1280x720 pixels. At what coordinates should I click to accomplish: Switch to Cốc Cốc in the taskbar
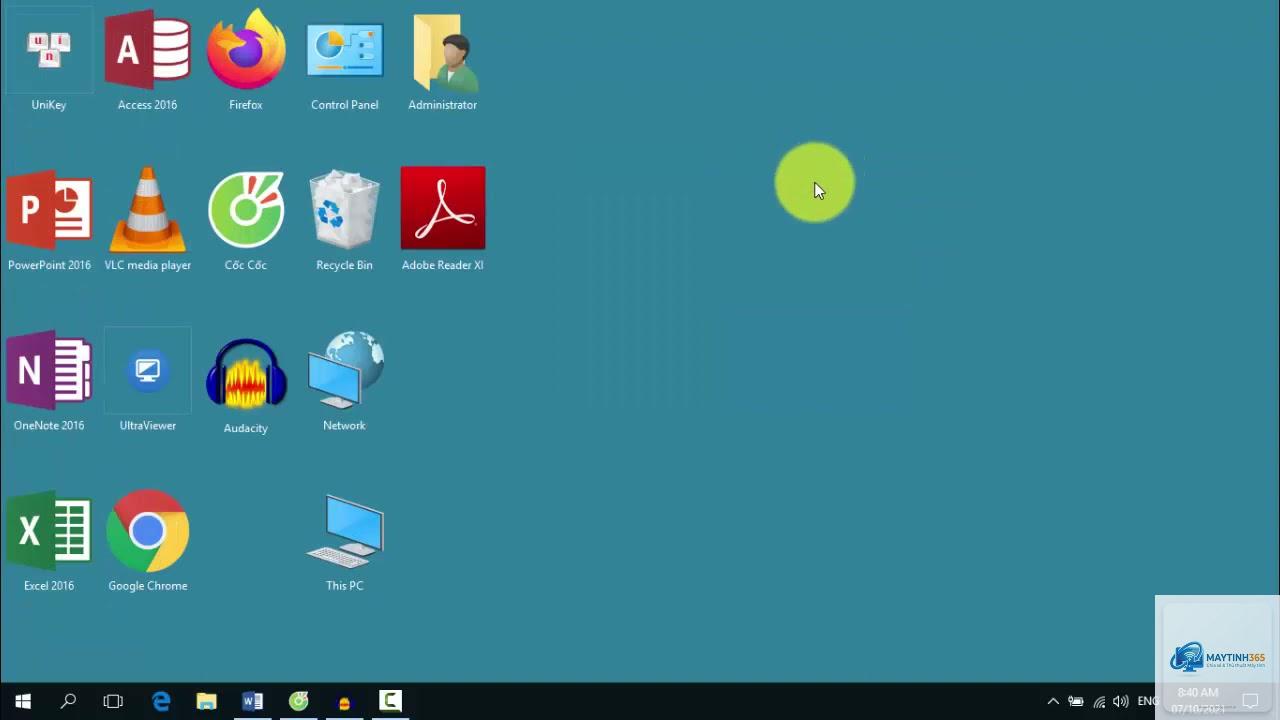pyautogui.click(x=298, y=701)
